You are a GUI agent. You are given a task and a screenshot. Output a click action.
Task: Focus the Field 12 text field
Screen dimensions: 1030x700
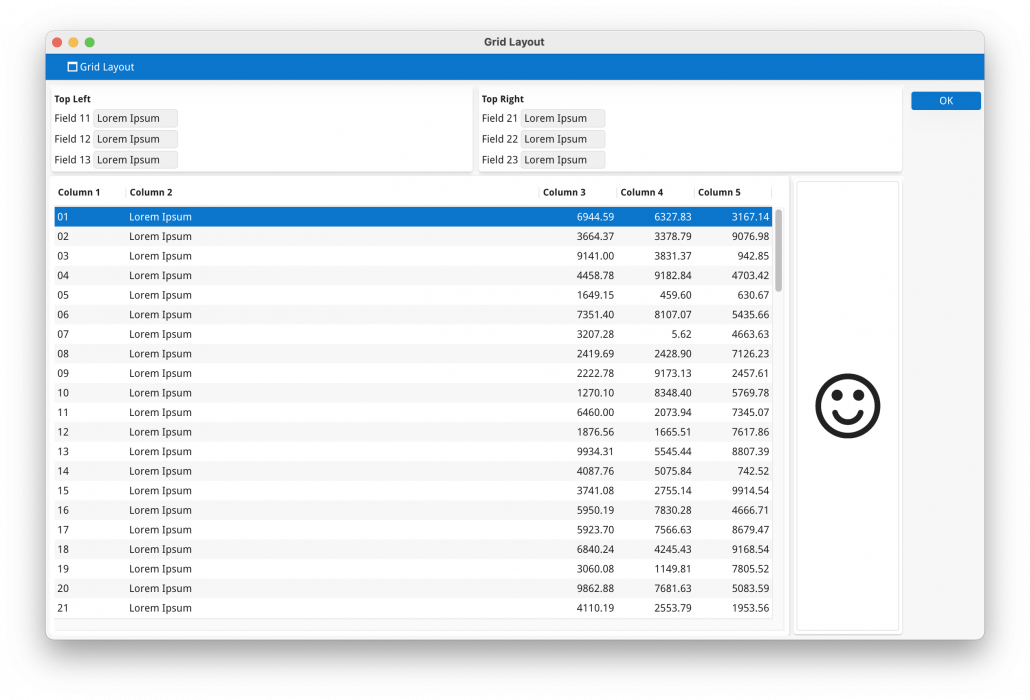click(x=135, y=139)
